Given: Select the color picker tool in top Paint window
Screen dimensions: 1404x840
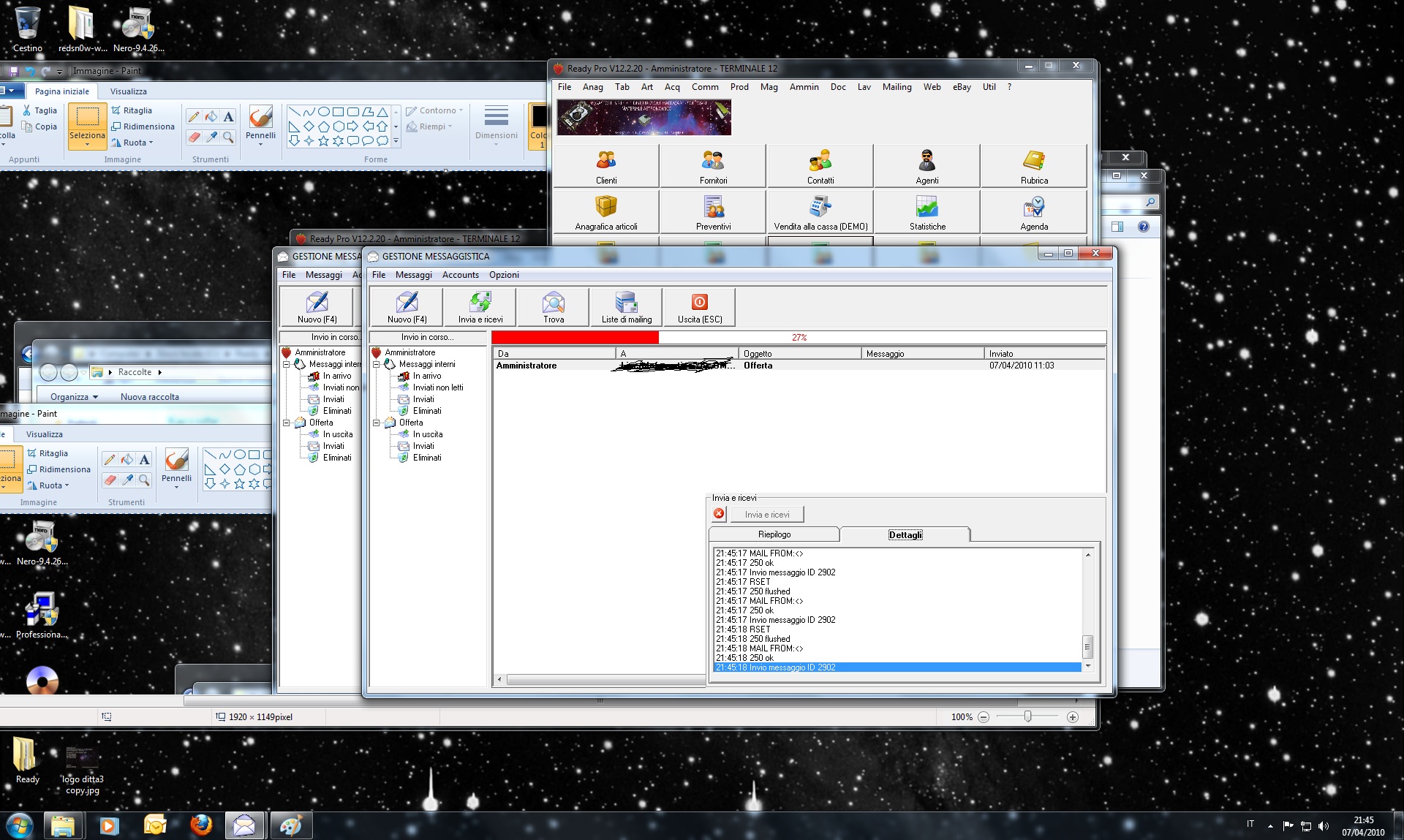Looking at the screenshot, I should click(x=211, y=137).
